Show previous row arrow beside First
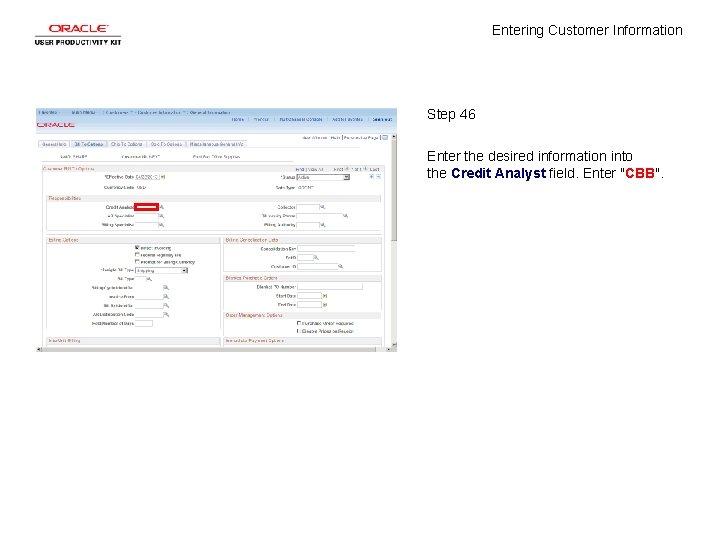This screenshot has height=540, width=720. 347,169
